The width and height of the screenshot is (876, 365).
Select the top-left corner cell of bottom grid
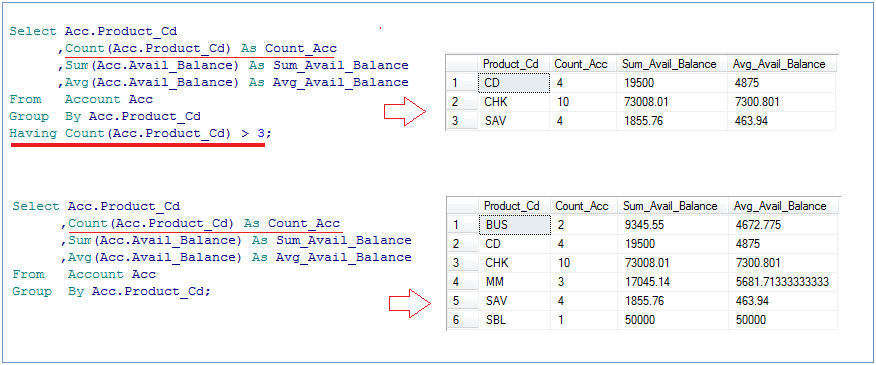(463, 206)
